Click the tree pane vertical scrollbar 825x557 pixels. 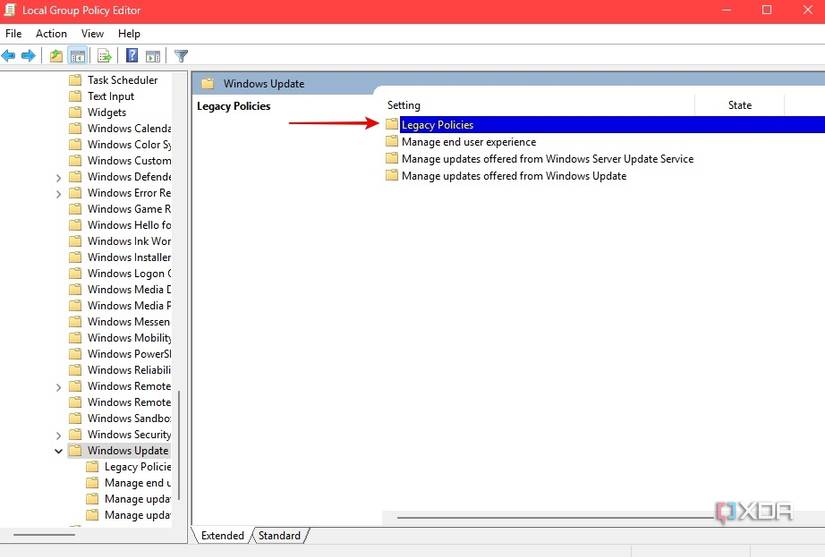point(179,444)
